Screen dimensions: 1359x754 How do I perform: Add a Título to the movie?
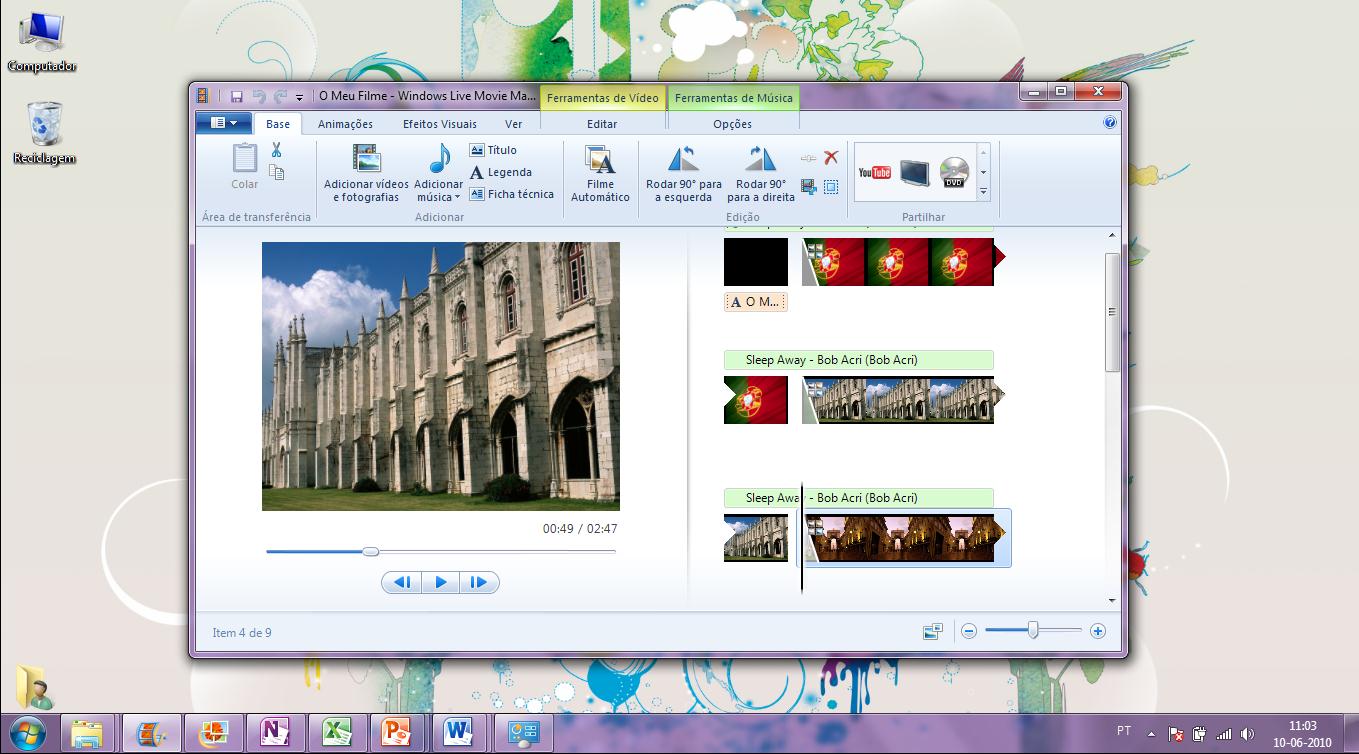click(x=493, y=150)
